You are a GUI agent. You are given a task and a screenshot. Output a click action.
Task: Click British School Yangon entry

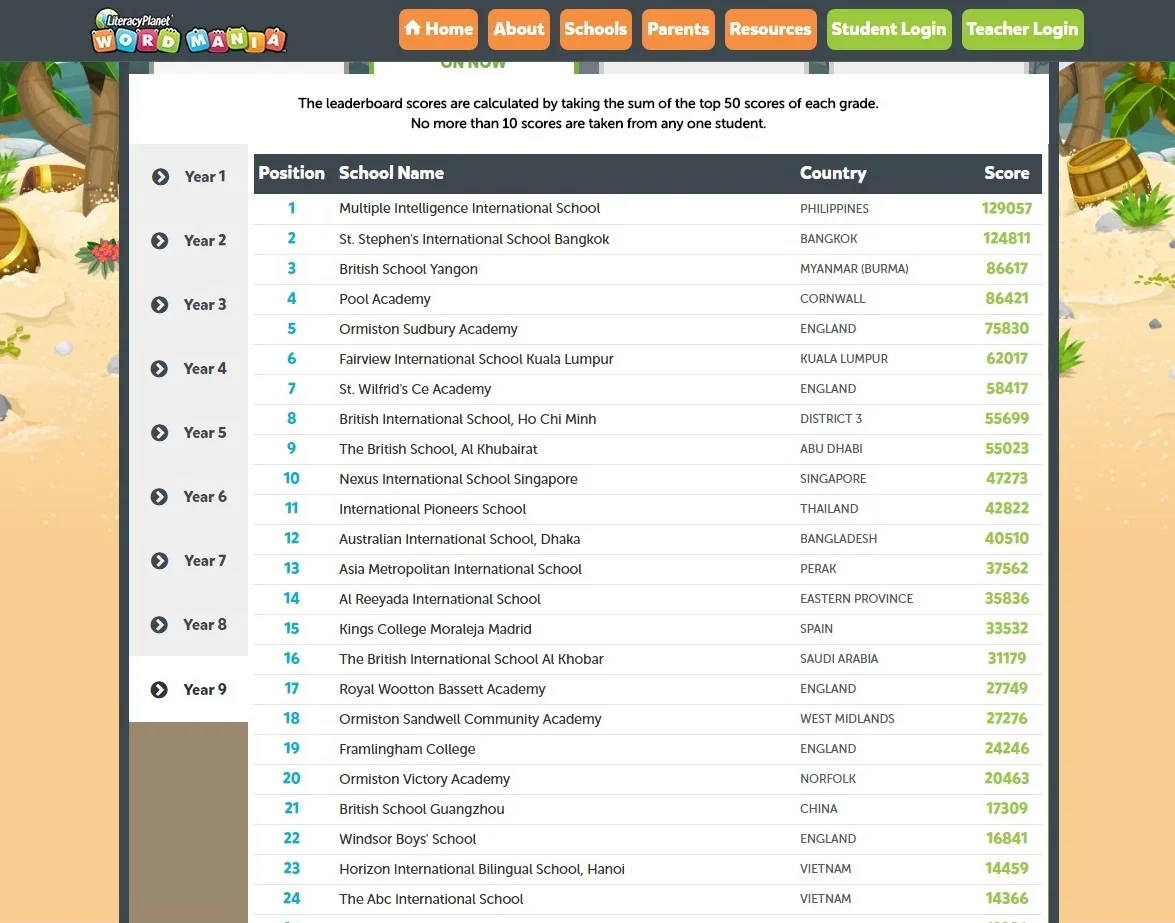click(408, 269)
